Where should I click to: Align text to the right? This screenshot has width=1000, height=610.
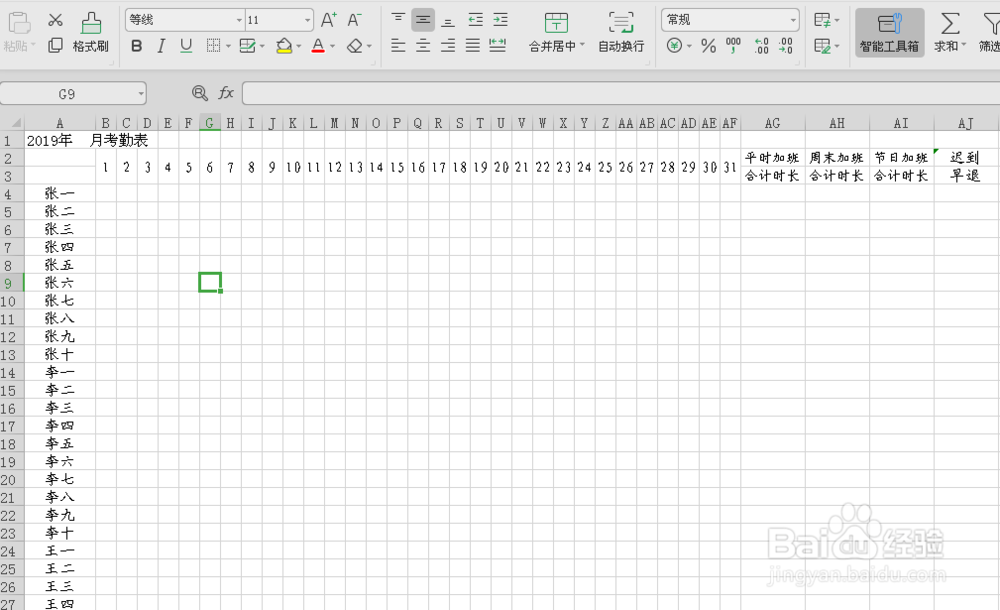(x=448, y=45)
